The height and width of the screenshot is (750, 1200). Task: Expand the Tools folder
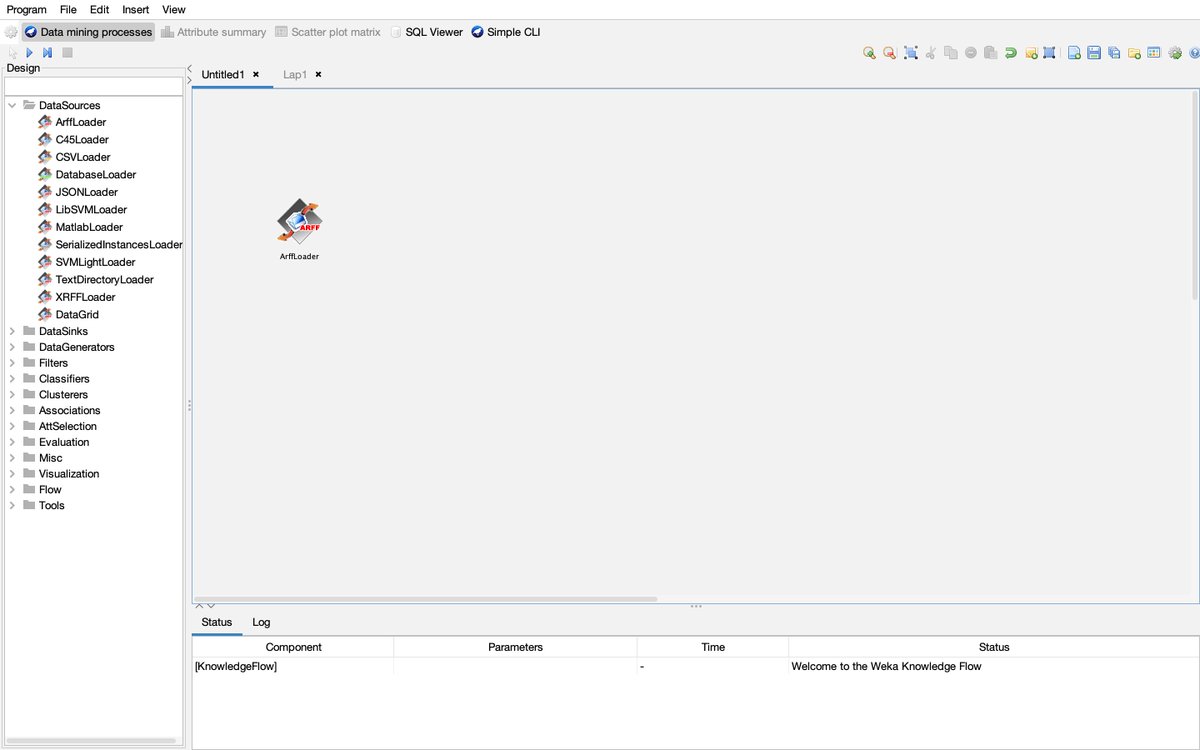click(12, 505)
